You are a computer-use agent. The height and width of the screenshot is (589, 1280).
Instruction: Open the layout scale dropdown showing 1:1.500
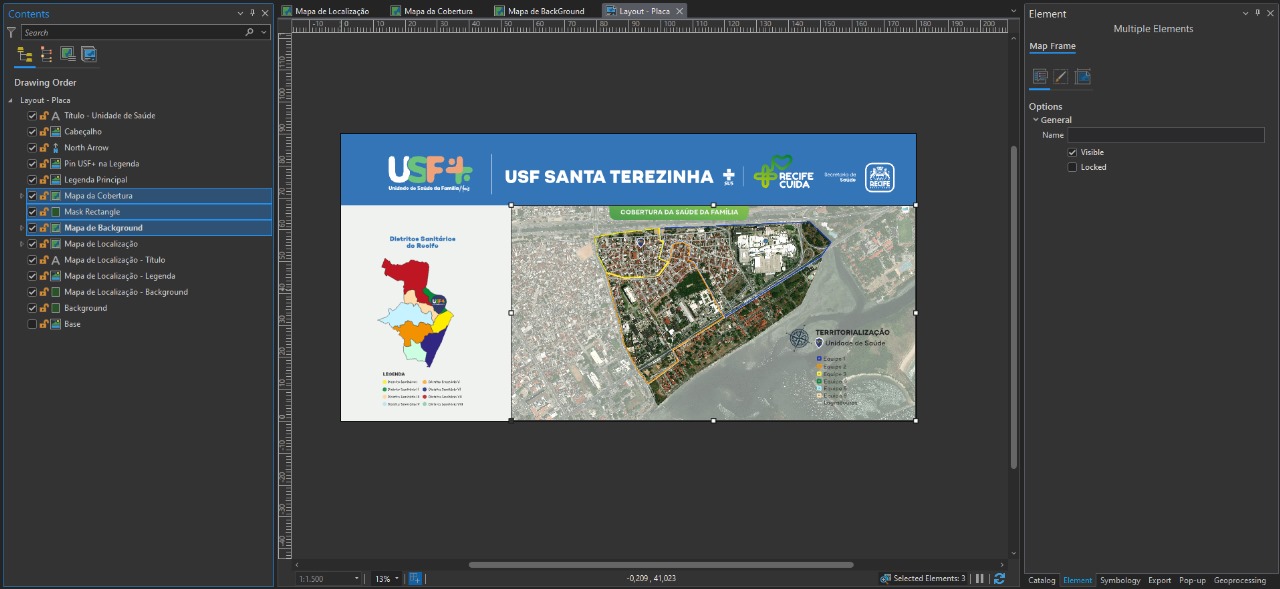click(359, 578)
